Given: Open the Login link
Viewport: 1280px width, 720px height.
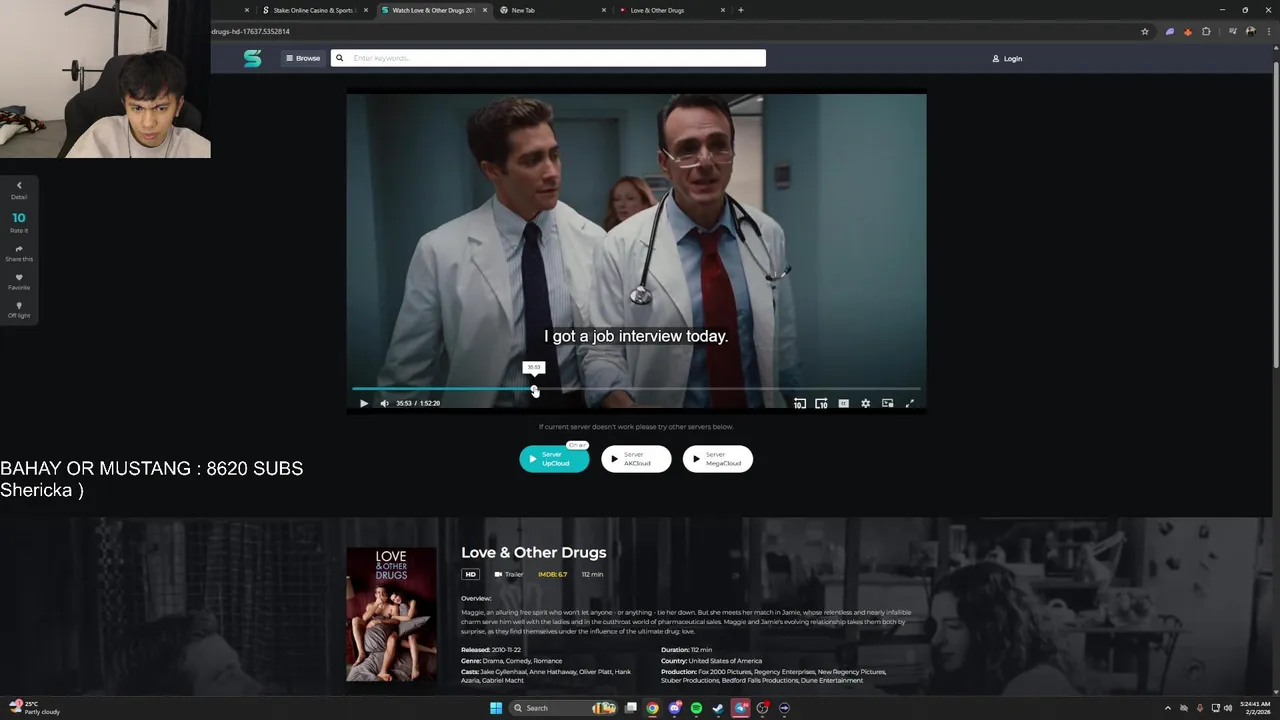Looking at the screenshot, I should 1007,58.
